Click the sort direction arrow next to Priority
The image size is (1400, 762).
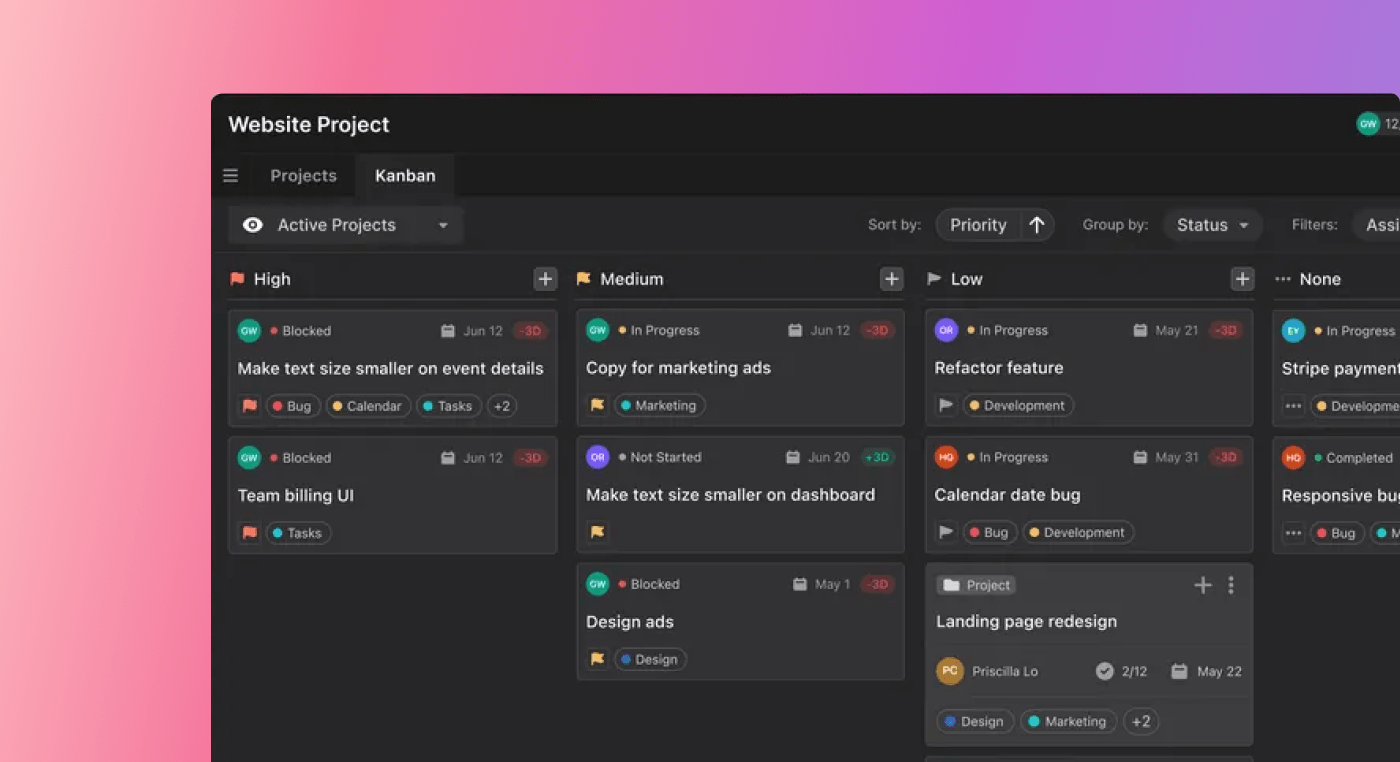pos(1037,225)
